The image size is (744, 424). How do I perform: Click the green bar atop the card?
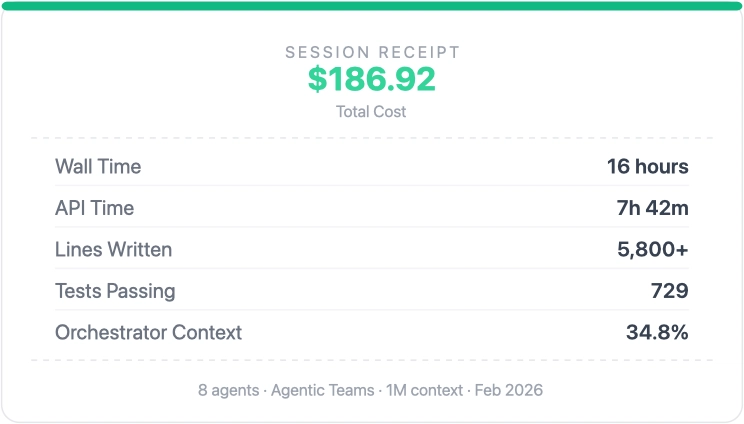tap(371, 6)
